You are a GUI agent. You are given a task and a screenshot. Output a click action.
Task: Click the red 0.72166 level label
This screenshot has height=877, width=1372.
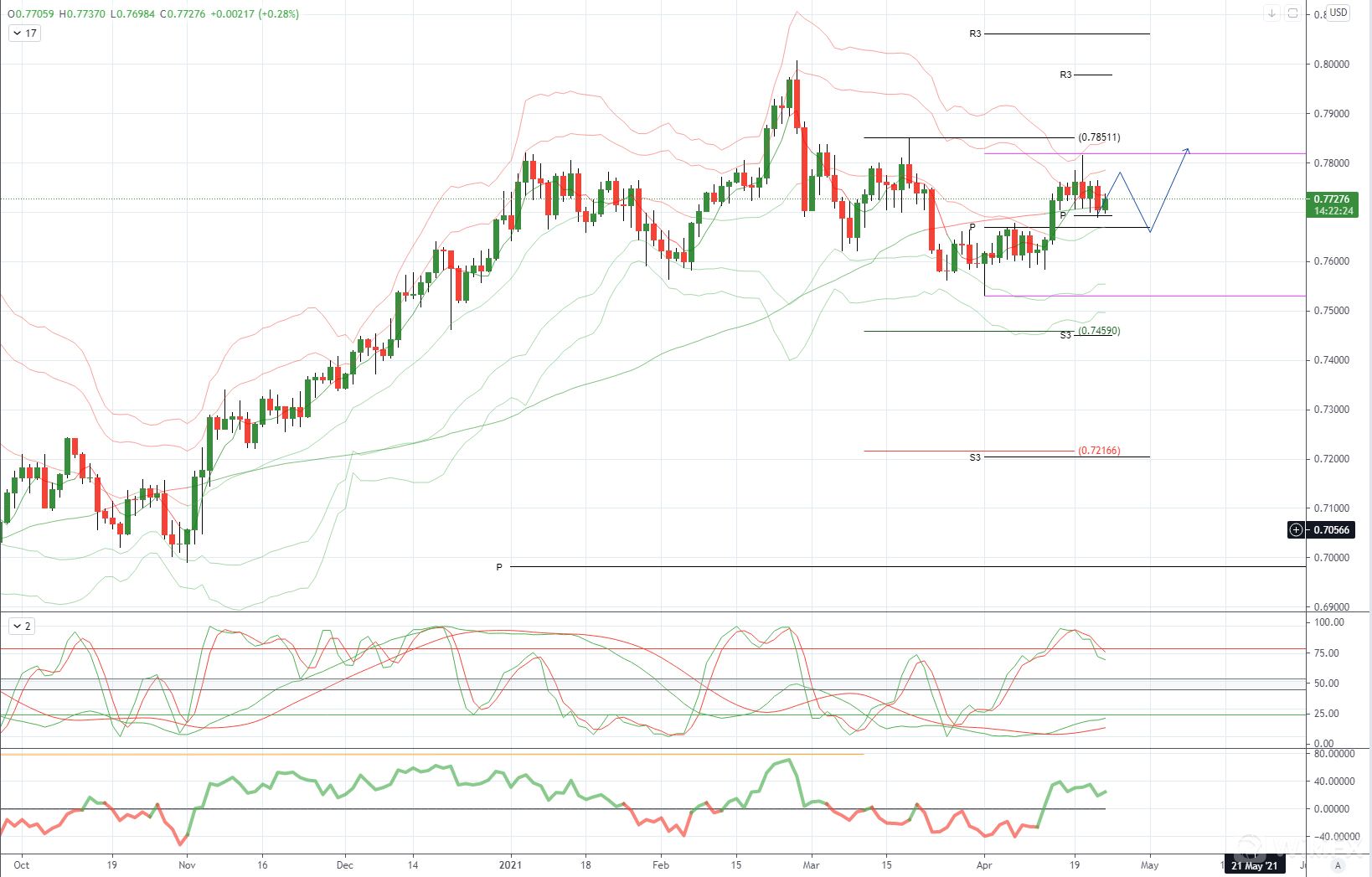tap(1099, 451)
